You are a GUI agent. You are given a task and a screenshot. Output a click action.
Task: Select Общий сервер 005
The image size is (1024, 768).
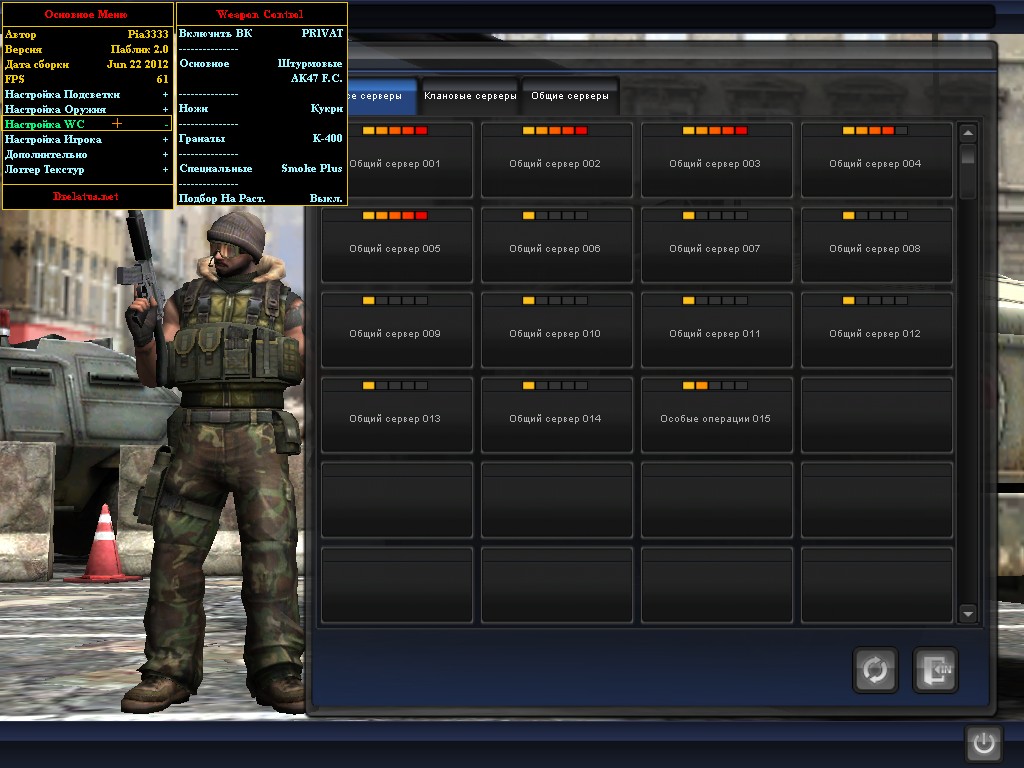(x=396, y=245)
